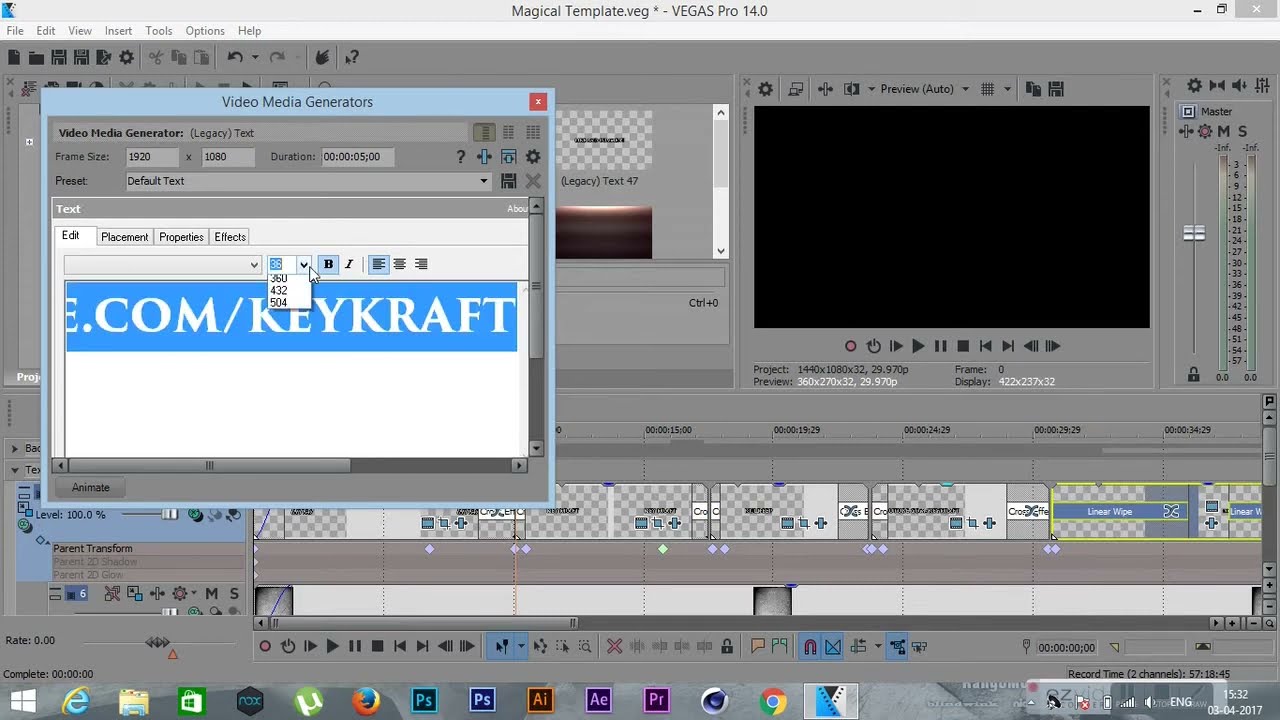Open Master automation settings icon
The image size is (1280, 720).
(1205, 131)
